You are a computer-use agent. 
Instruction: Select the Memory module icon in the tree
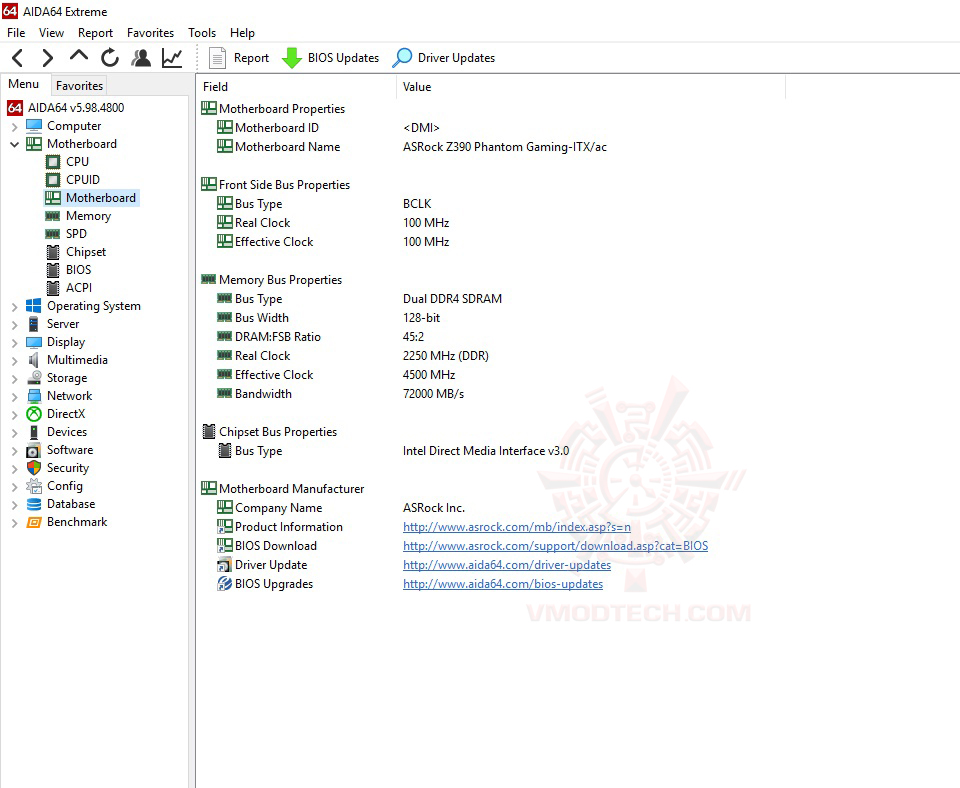click(x=53, y=216)
